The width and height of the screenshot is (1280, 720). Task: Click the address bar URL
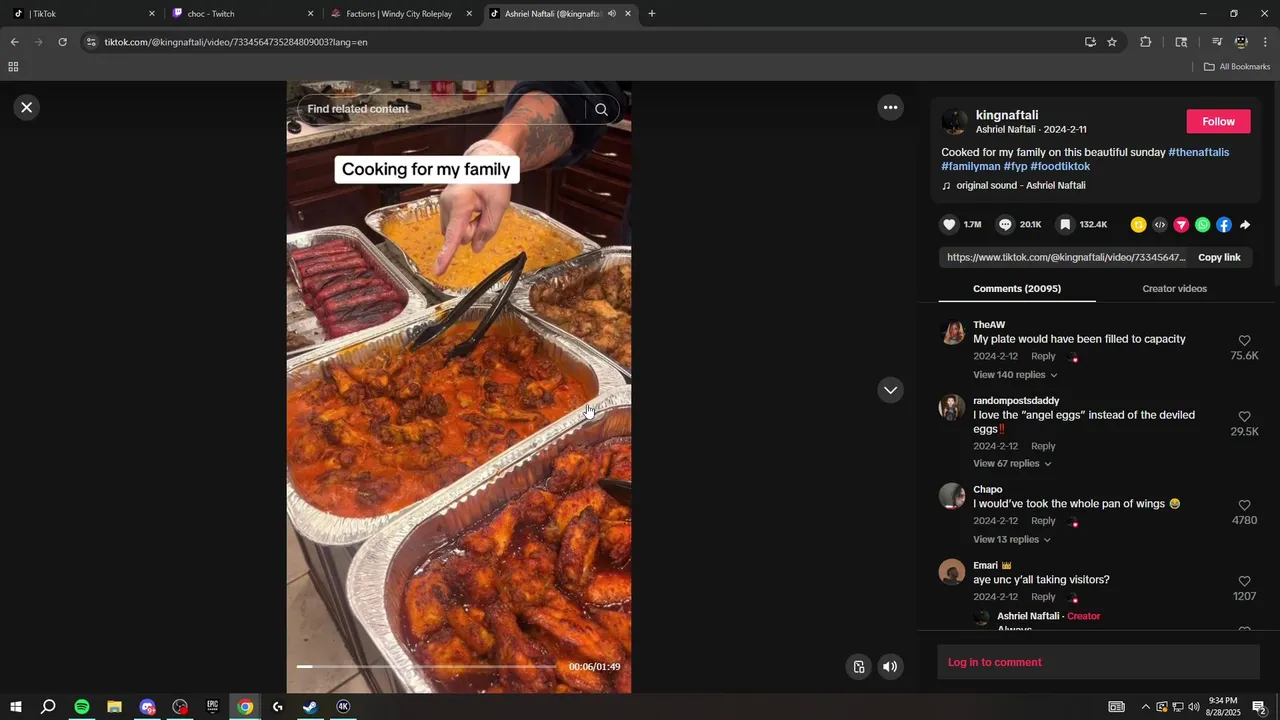236,42
